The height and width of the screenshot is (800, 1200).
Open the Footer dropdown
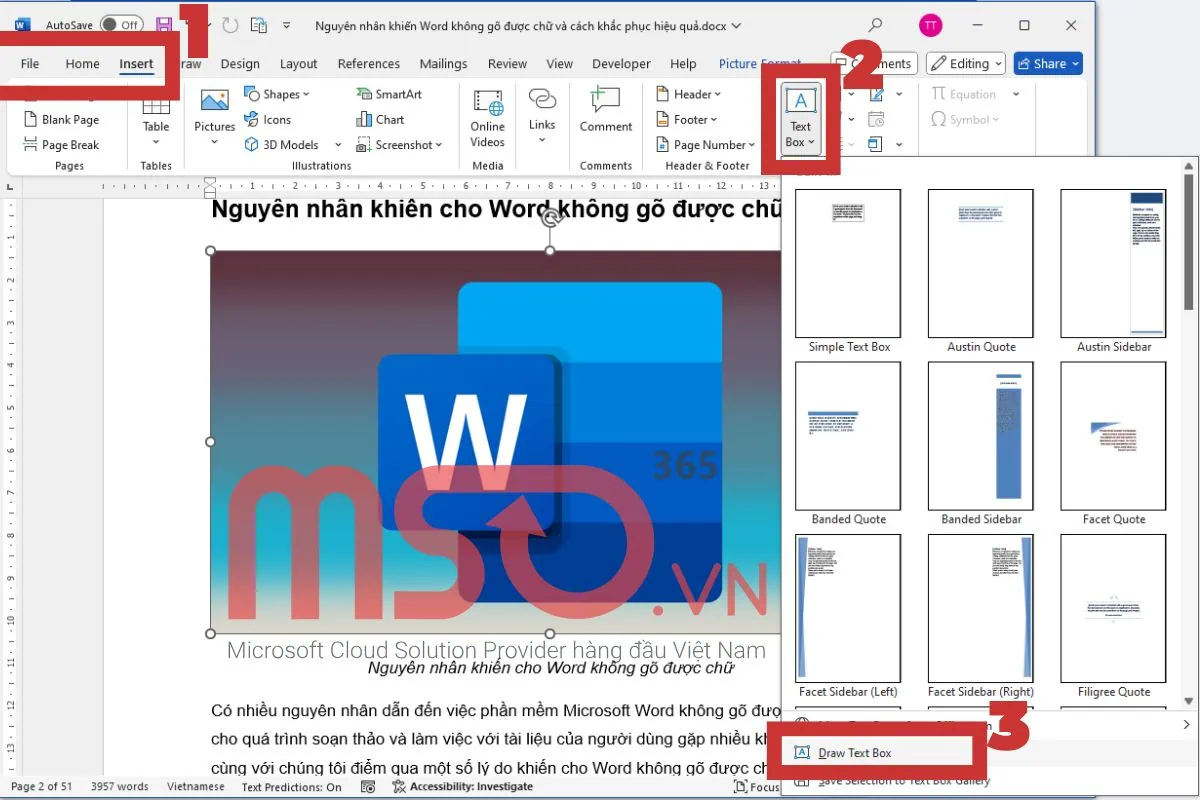pos(687,119)
